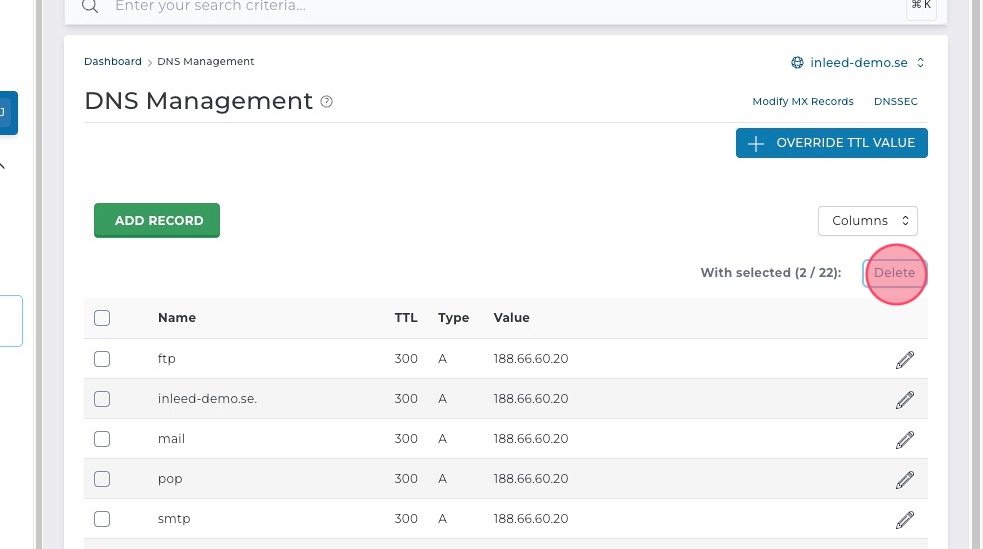Click globe icon beside inleed-demo.se
The image size is (983, 549).
(797, 62)
